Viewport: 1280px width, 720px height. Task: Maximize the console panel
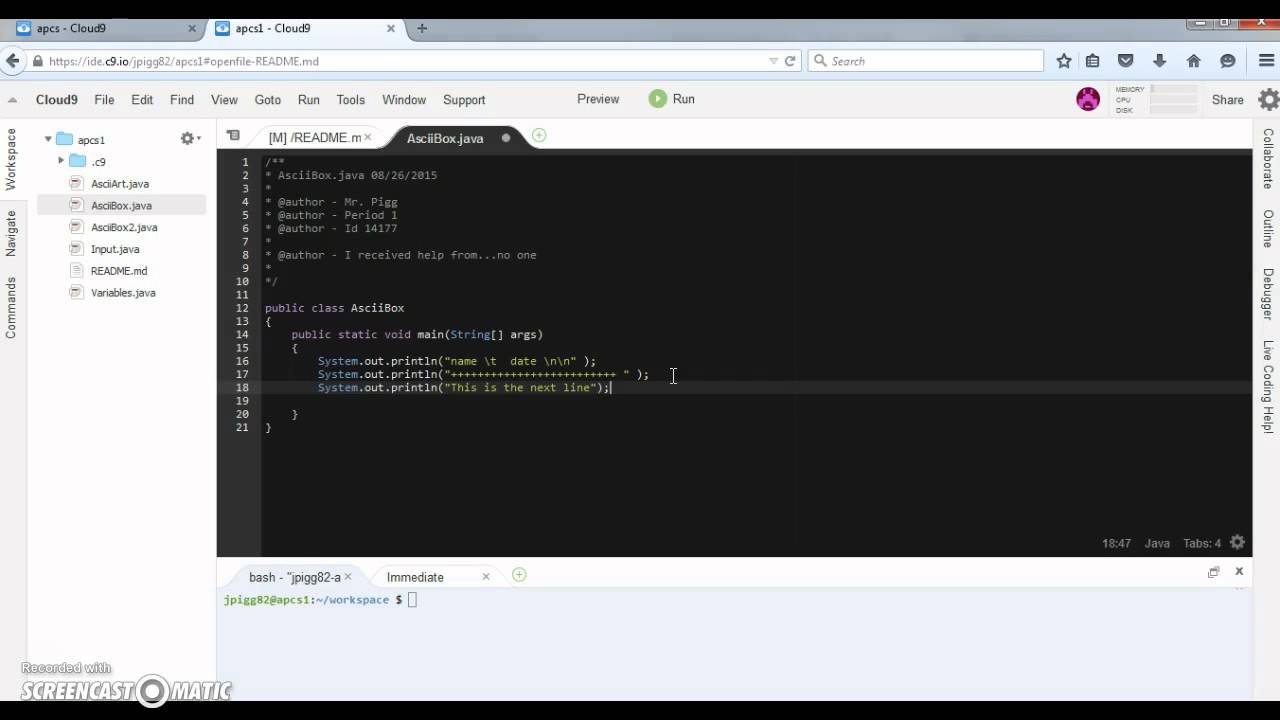[1213, 572]
